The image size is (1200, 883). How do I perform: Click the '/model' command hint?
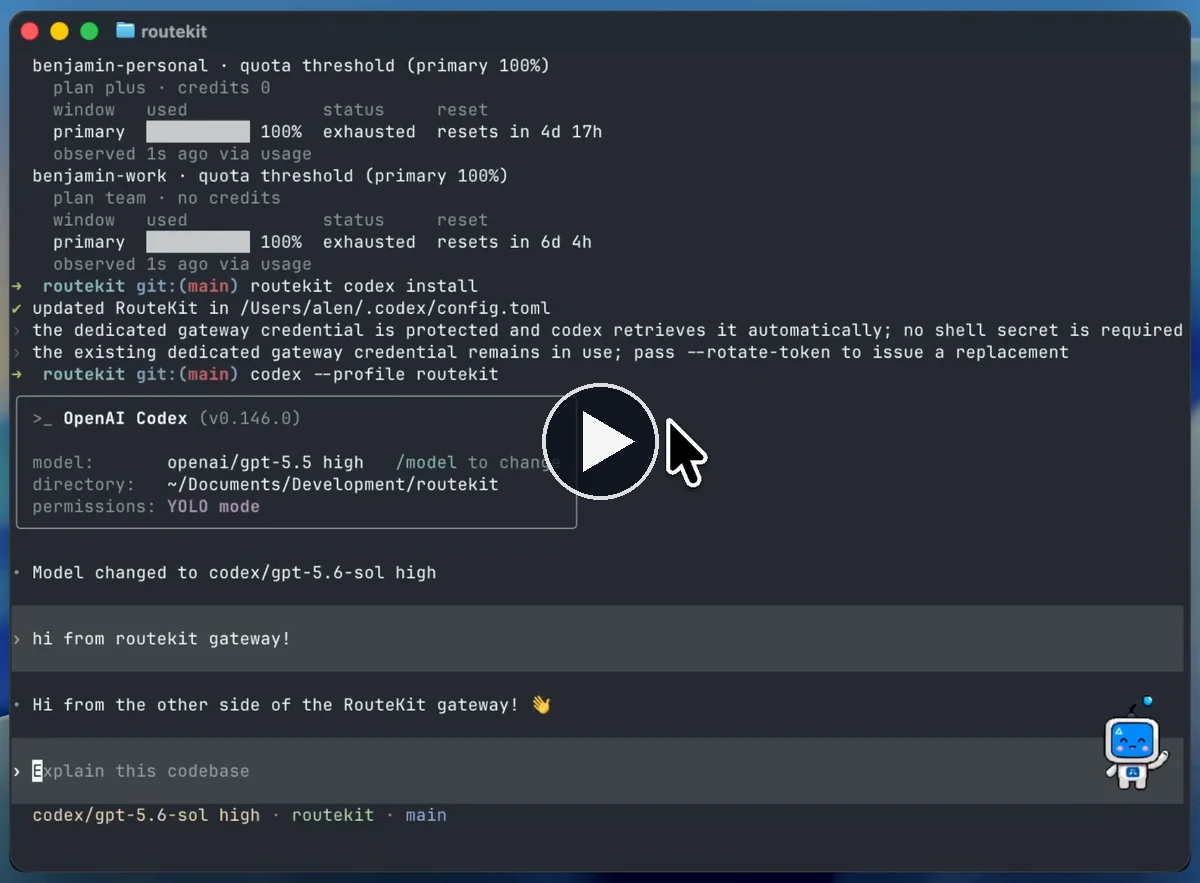tap(426, 462)
